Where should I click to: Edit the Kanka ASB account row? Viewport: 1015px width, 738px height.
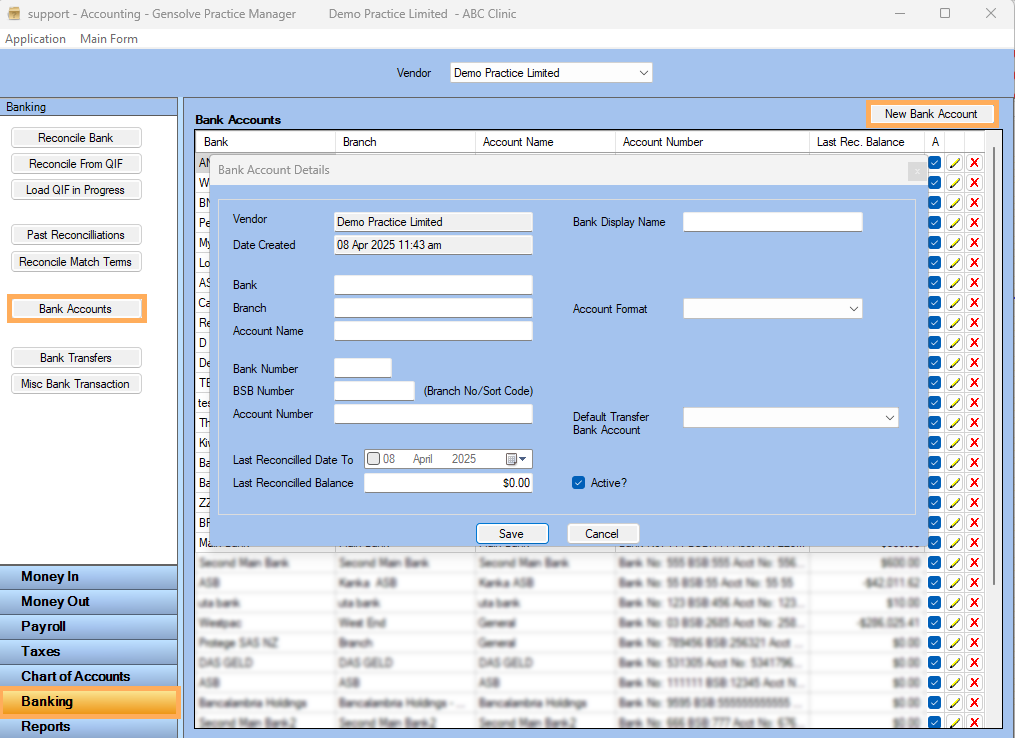point(954,583)
